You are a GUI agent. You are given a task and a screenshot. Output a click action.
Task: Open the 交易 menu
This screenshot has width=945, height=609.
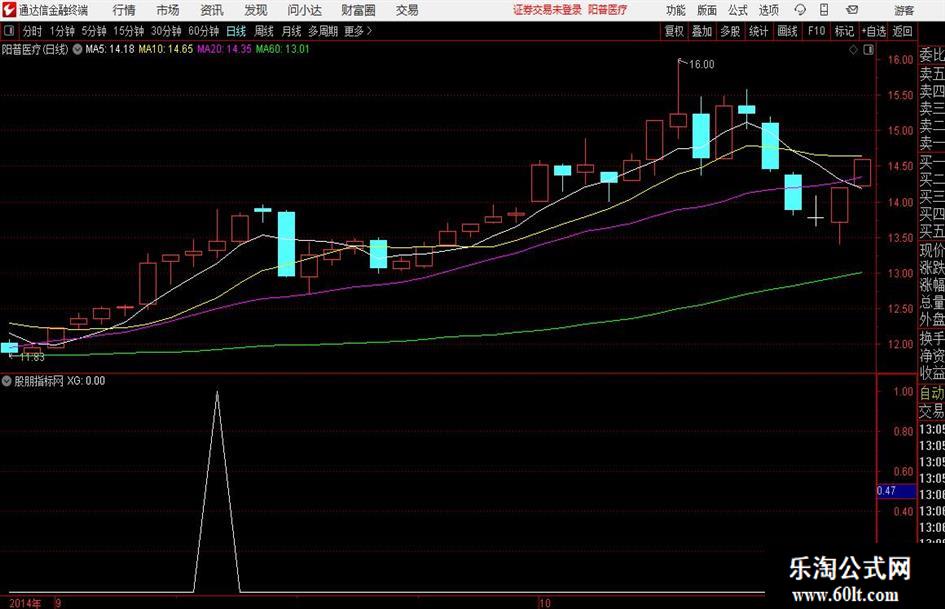[407, 10]
